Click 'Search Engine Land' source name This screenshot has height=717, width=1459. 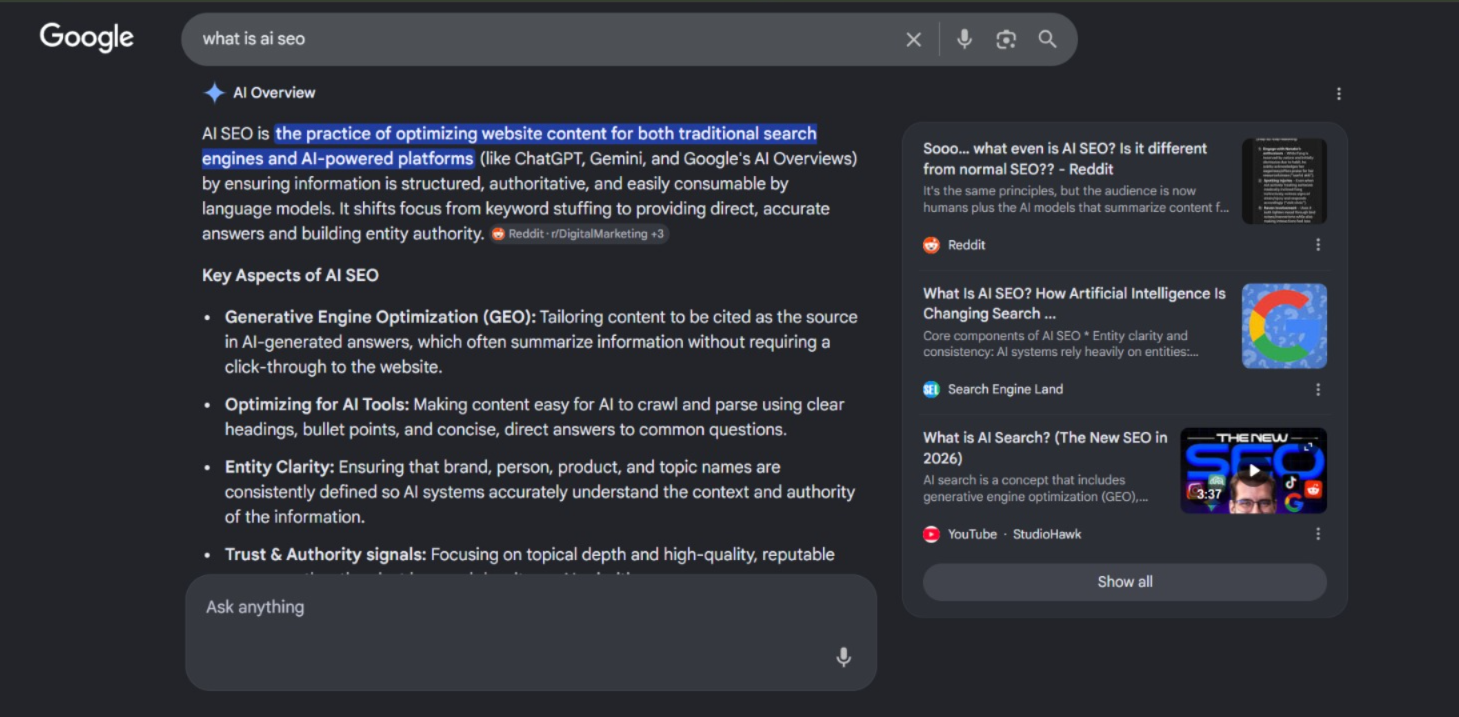click(x=1005, y=390)
